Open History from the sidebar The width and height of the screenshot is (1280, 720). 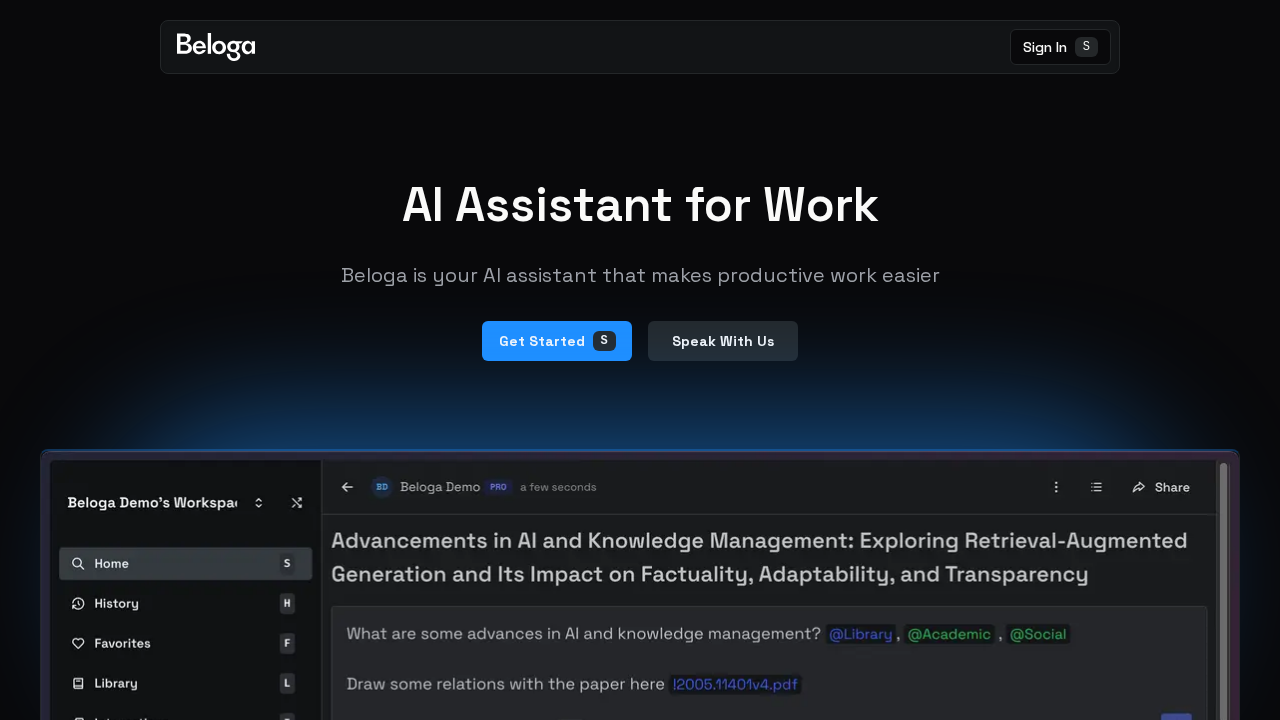pyautogui.click(x=117, y=603)
